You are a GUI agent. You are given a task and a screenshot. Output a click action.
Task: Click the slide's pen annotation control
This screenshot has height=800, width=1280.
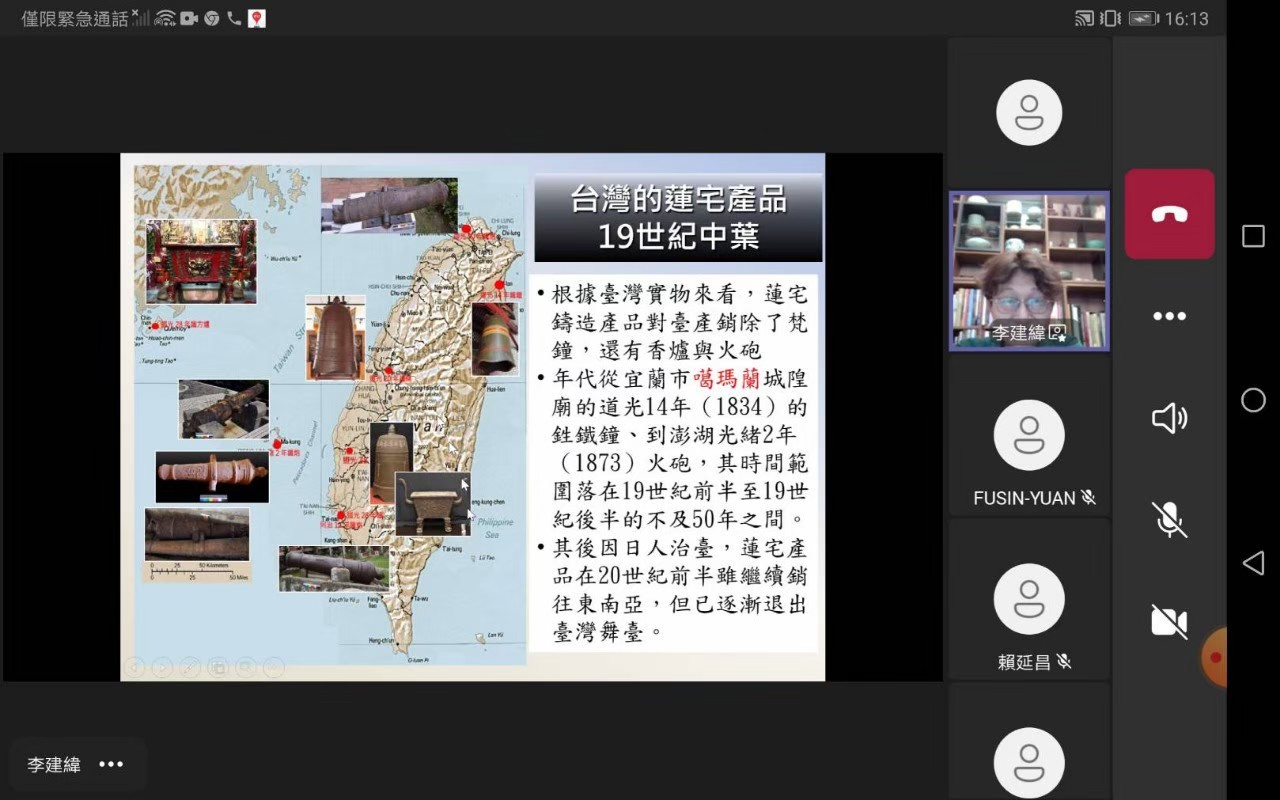point(190,667)
